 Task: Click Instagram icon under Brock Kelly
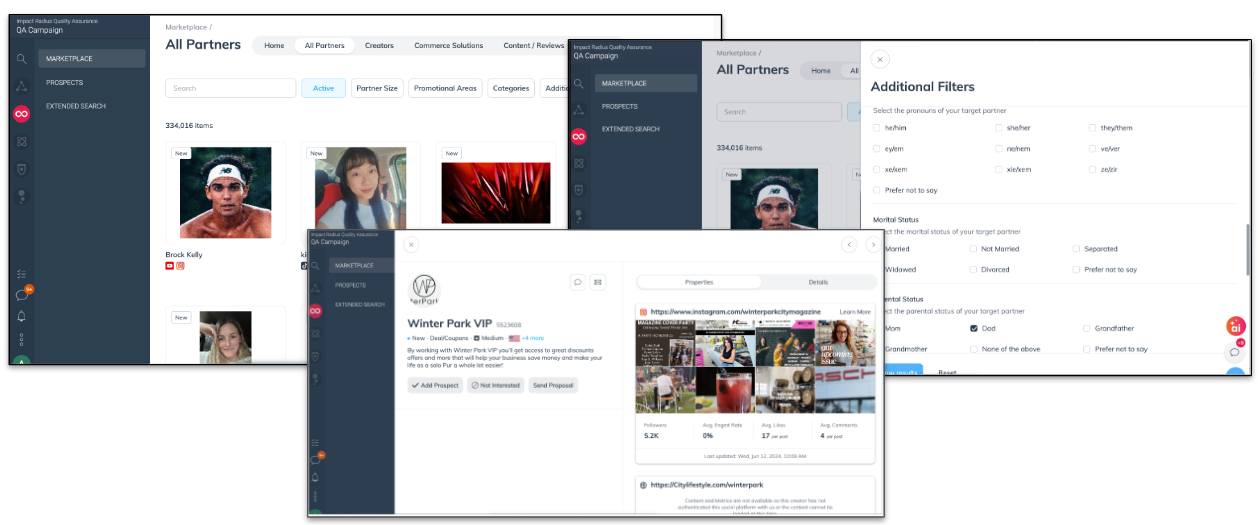(181, 266)
